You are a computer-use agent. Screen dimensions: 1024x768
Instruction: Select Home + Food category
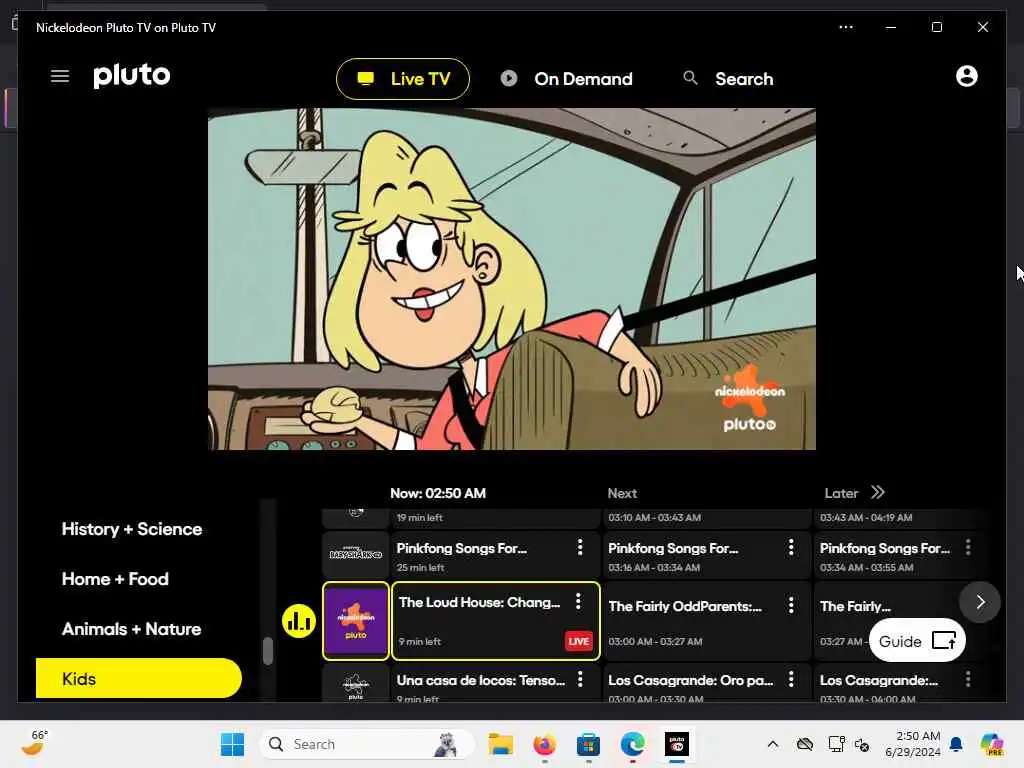tap(115, 579)
